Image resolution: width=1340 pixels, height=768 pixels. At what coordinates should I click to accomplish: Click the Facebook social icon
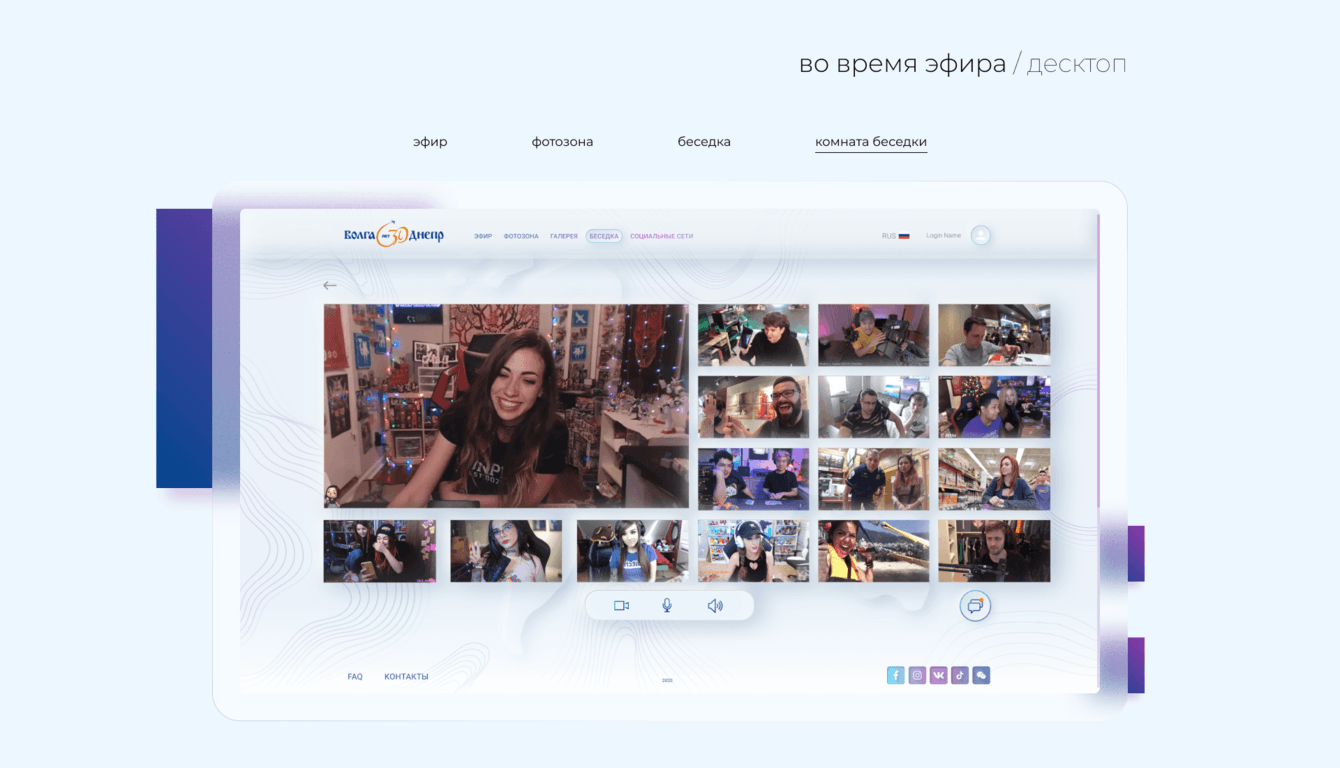pos(895,675)
